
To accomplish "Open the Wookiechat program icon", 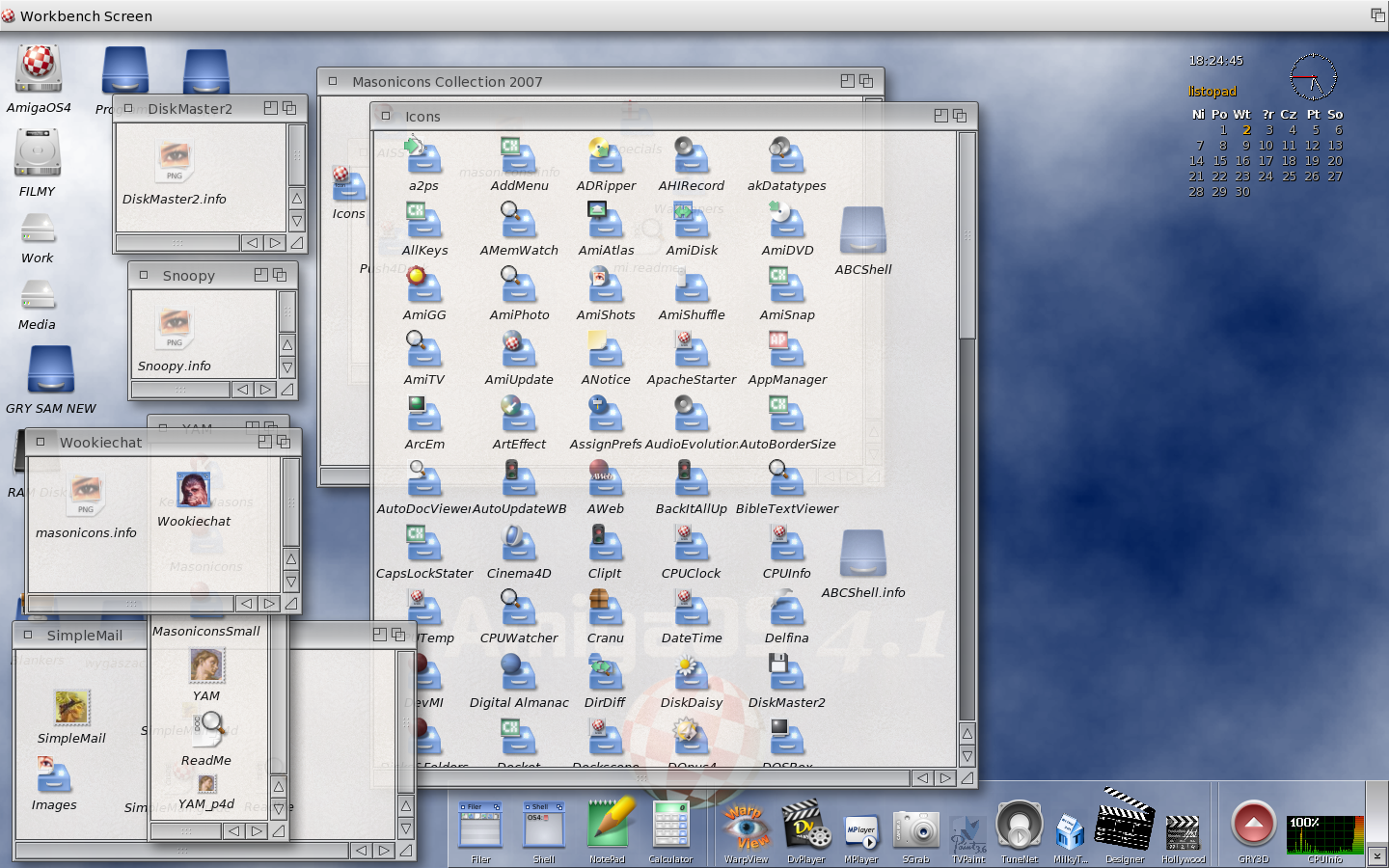I will (x=194, y=490).
